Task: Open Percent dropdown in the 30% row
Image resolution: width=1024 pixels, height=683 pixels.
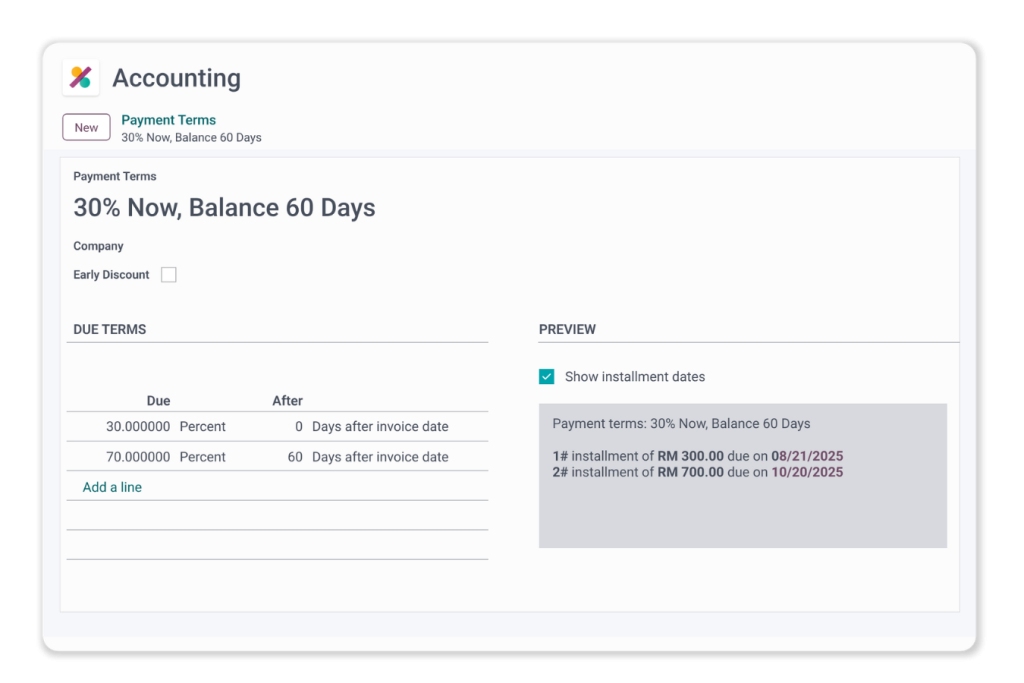Action: pyautogui.click(x=203, y=427)
